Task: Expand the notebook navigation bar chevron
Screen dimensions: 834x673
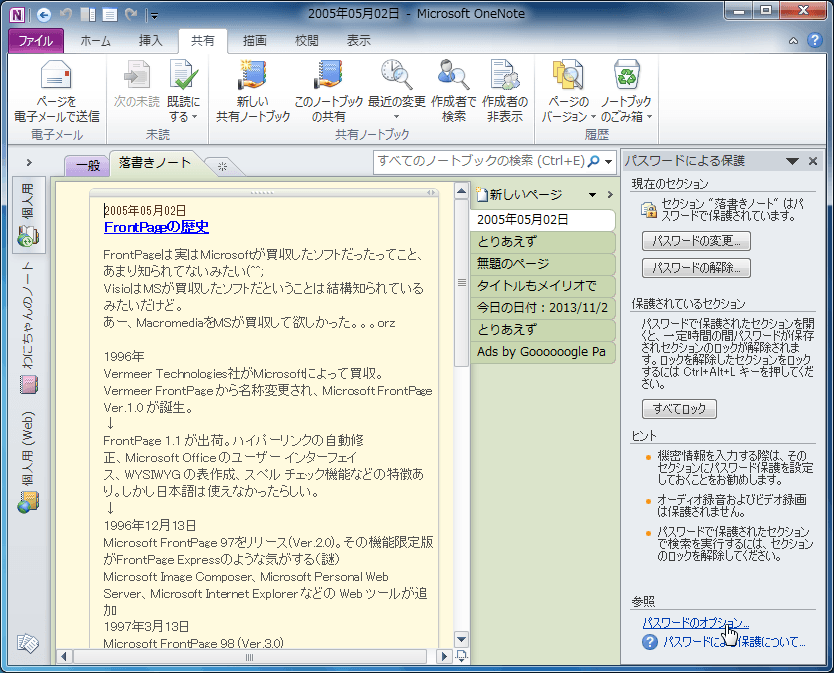Action: (29, 163)
